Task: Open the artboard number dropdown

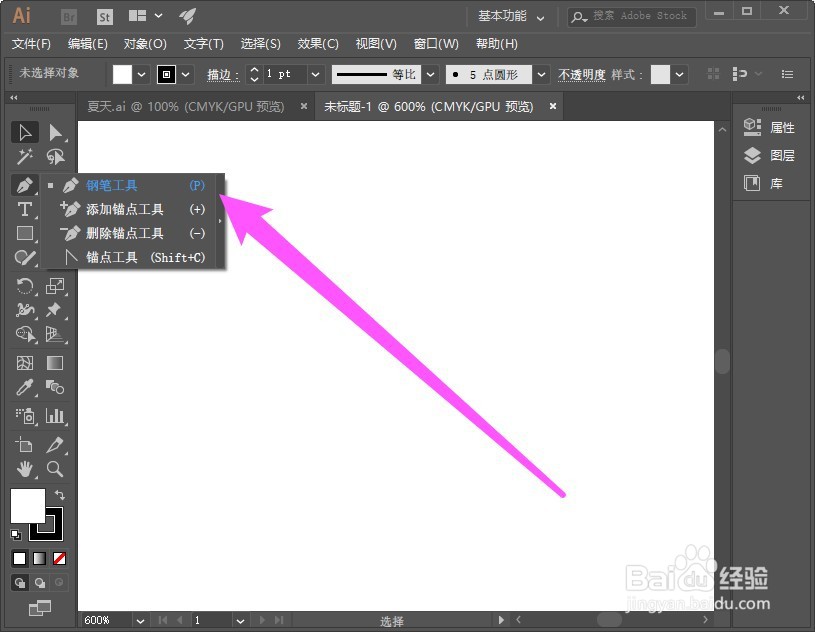Action: tap(240, 621)
